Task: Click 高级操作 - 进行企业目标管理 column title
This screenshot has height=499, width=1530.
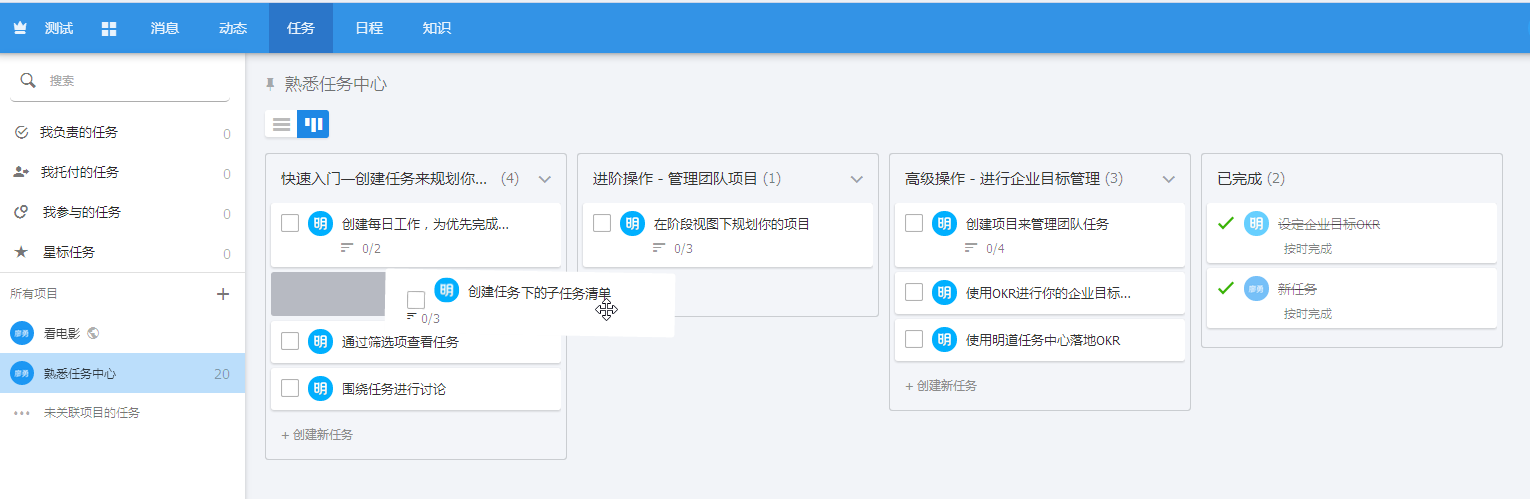Action: point(1002,179)
